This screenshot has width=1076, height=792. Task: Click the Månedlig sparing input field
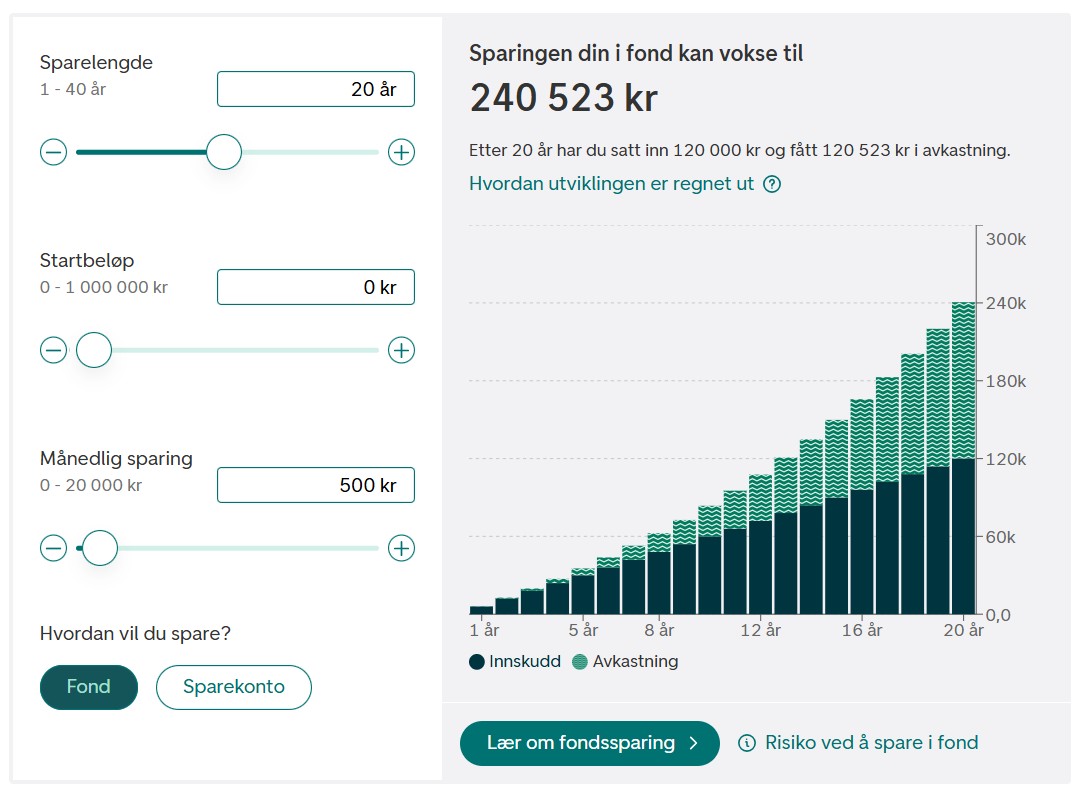[316, 486]
